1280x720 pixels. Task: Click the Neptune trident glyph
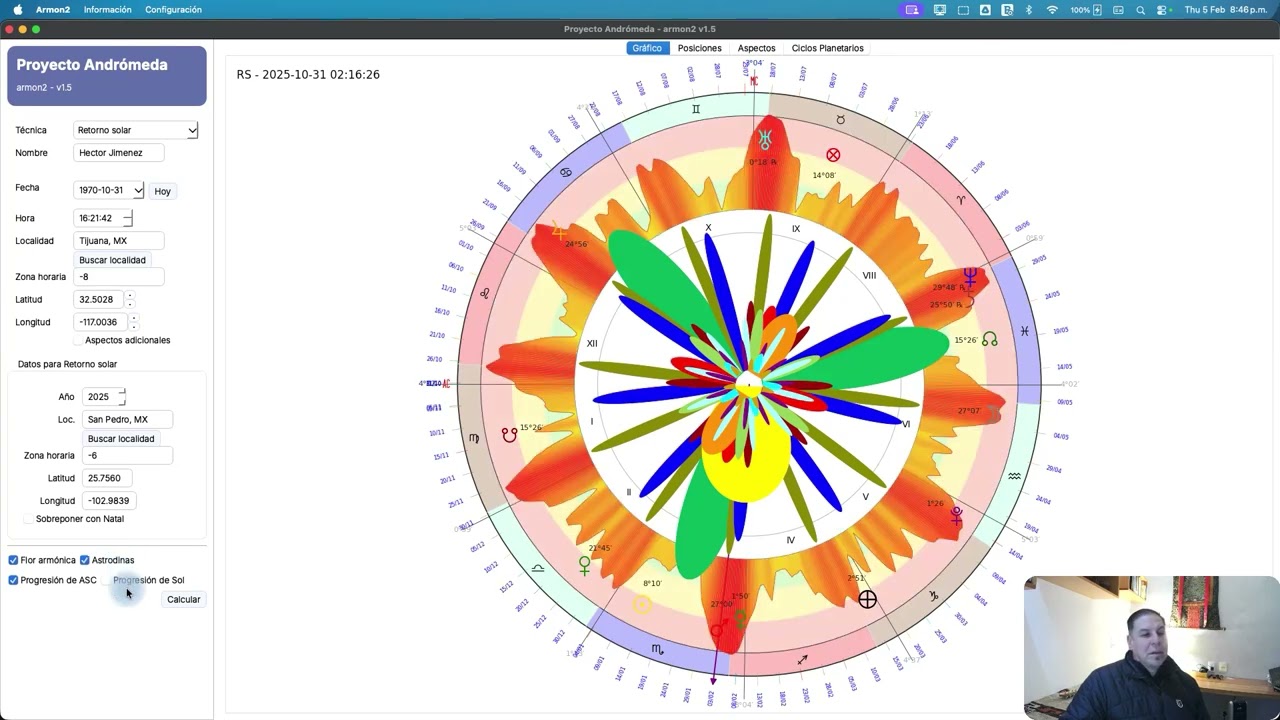coord(969,276)
